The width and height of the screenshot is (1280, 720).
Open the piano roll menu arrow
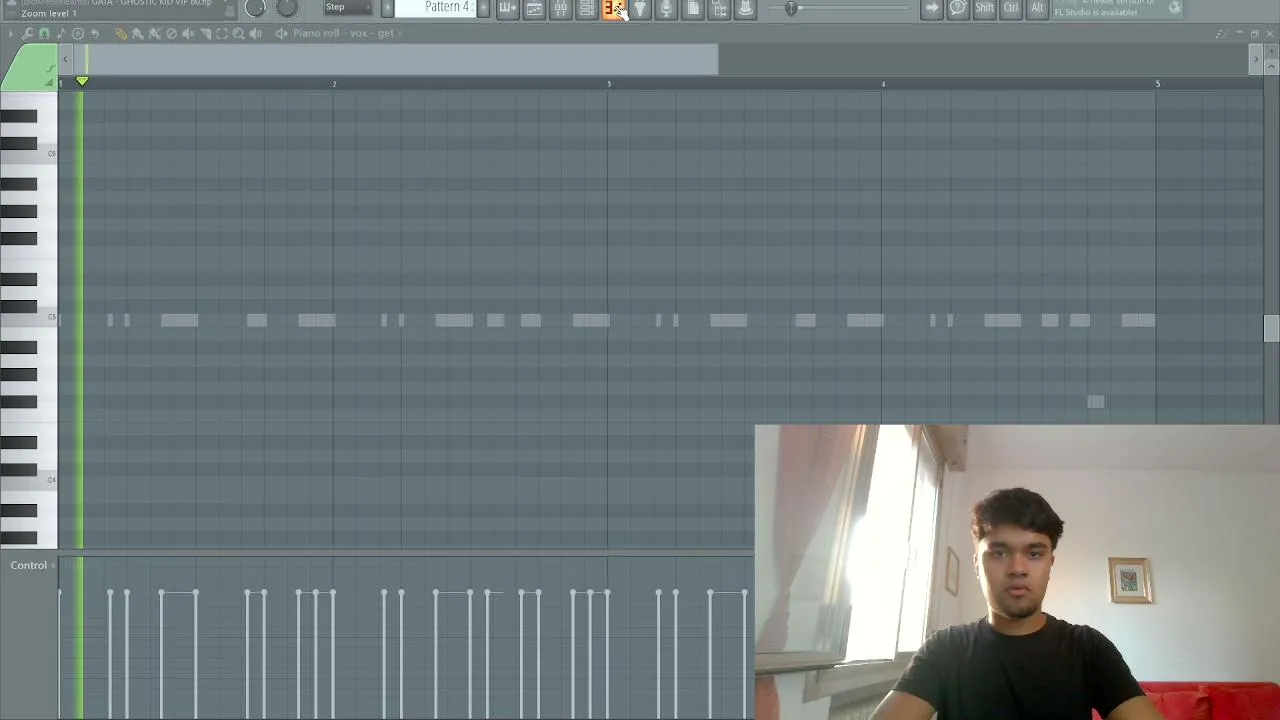[x=11, y=34]
